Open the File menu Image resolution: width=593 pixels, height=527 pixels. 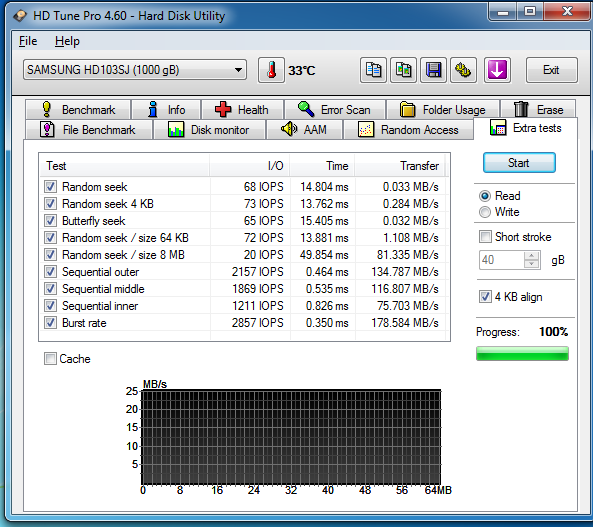pyautogui.click(x=28, y=41)
